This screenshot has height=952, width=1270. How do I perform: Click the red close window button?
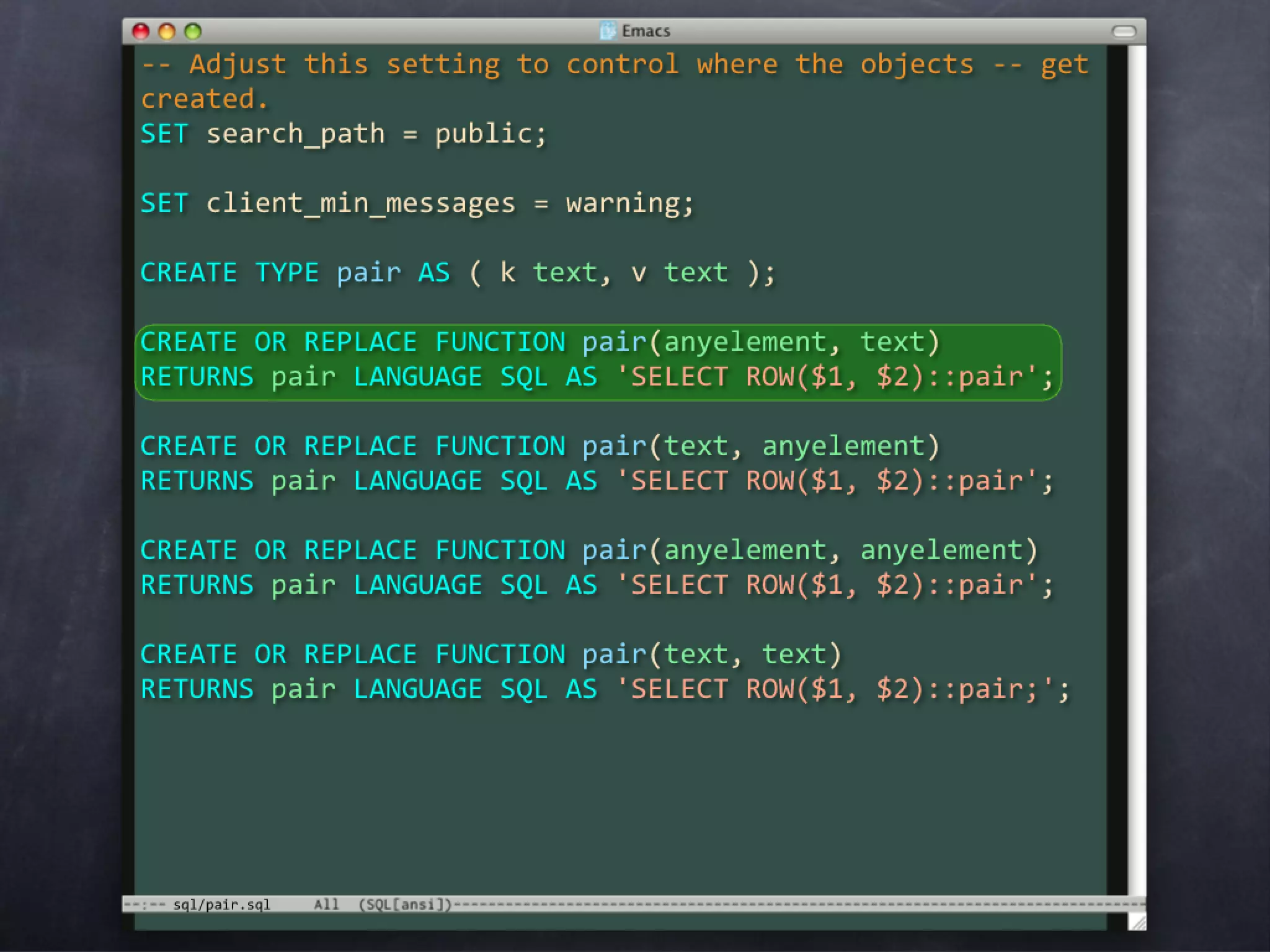click(x=141, y=31)
